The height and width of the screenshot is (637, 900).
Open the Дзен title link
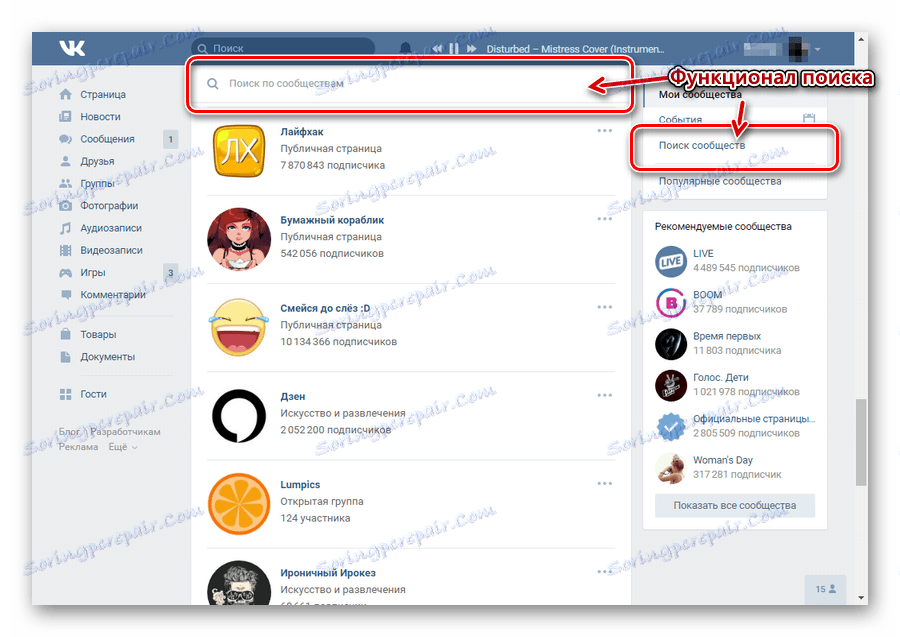click(x=293, y=397)
